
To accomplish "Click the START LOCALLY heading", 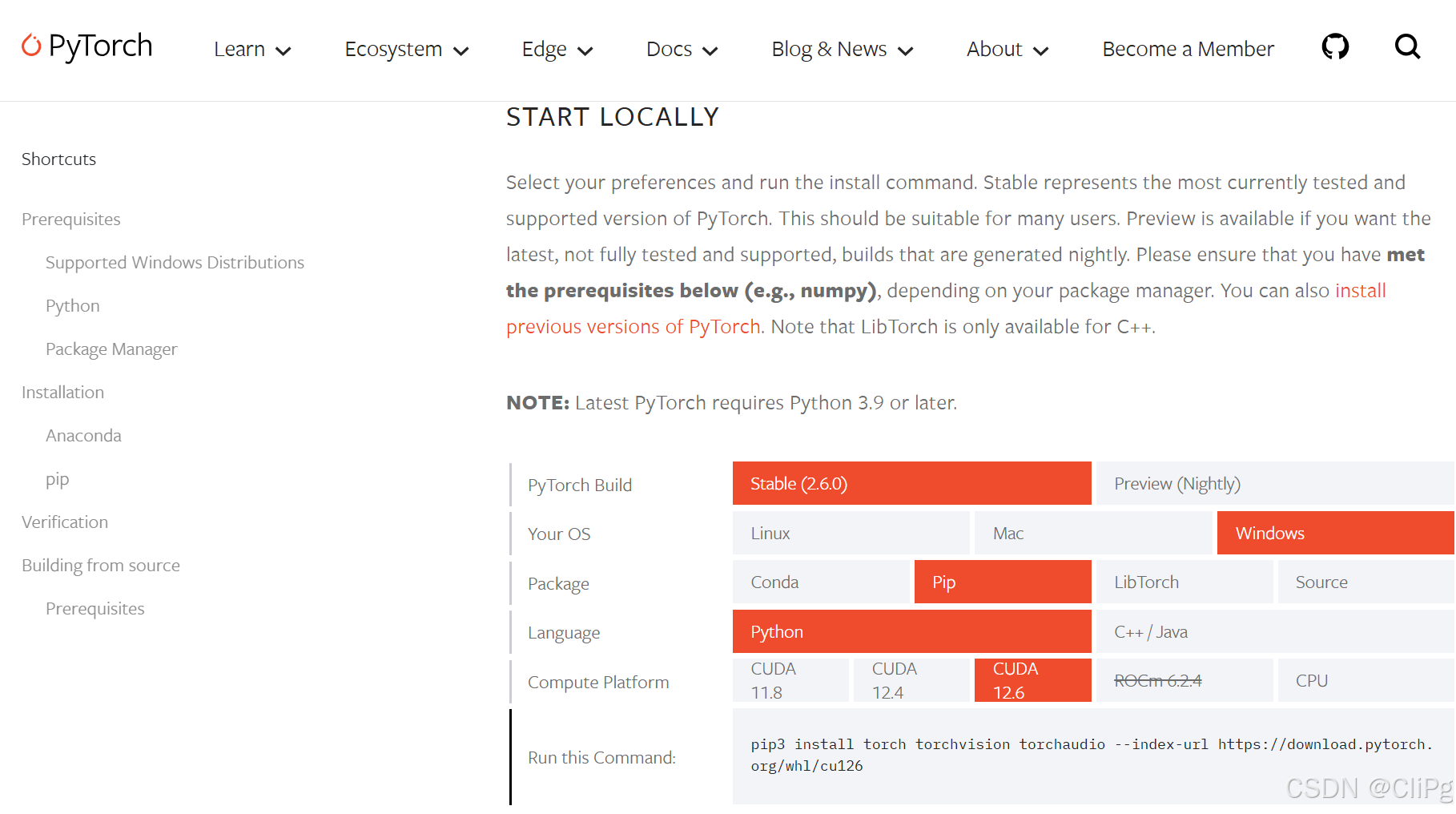I will point(613,117).
